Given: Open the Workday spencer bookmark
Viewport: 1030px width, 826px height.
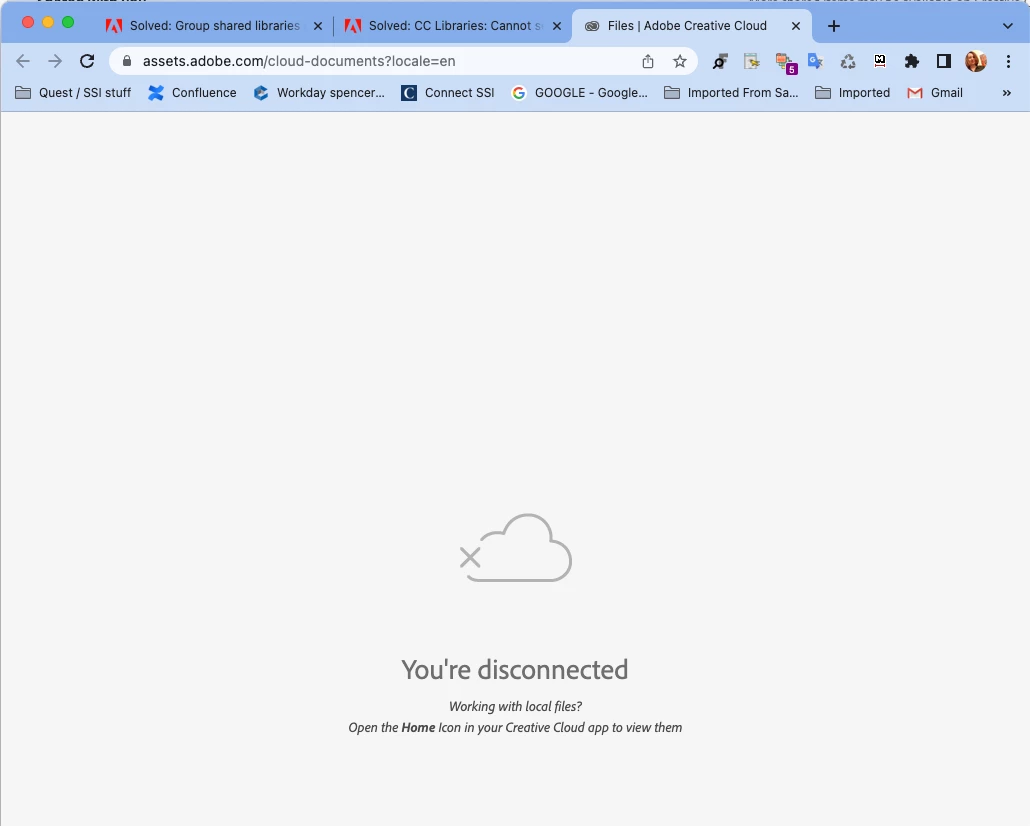Looking at the screenshot, I should click(x=319, y=93).
